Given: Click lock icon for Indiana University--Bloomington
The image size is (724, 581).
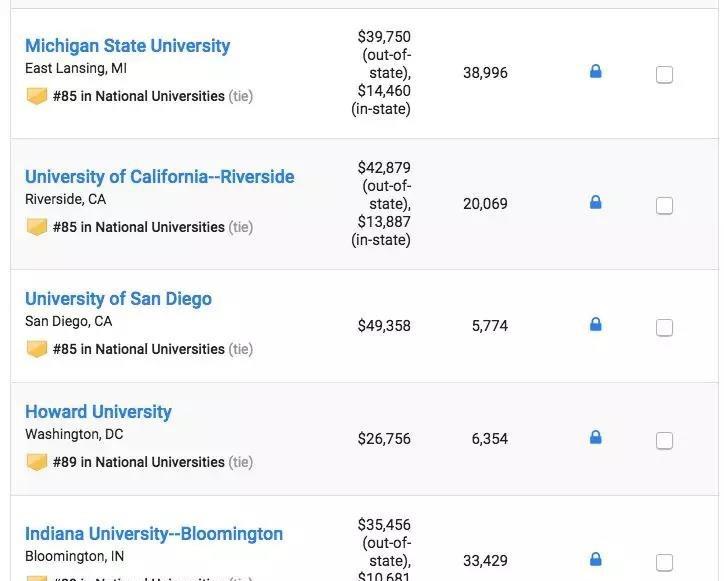Looking at the screenshot, I should [596, 559].
